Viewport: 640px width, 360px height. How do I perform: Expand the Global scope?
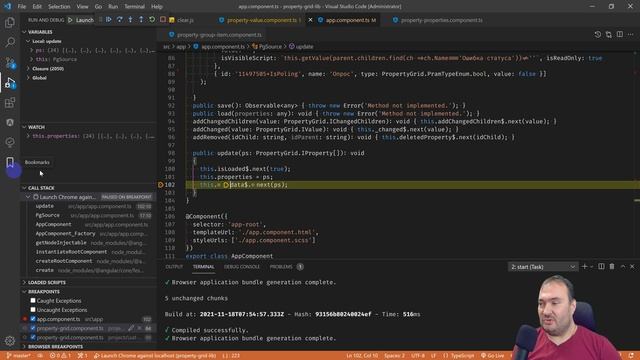click(x=28, y=78)
